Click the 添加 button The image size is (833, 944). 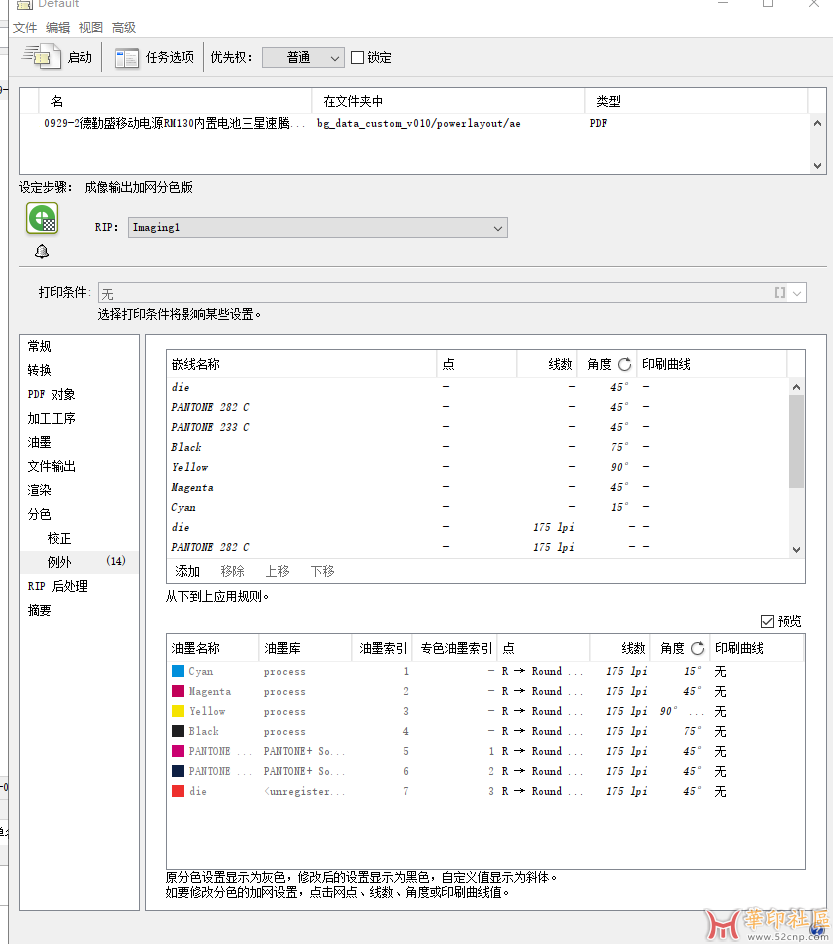click(x=187, y=571)
